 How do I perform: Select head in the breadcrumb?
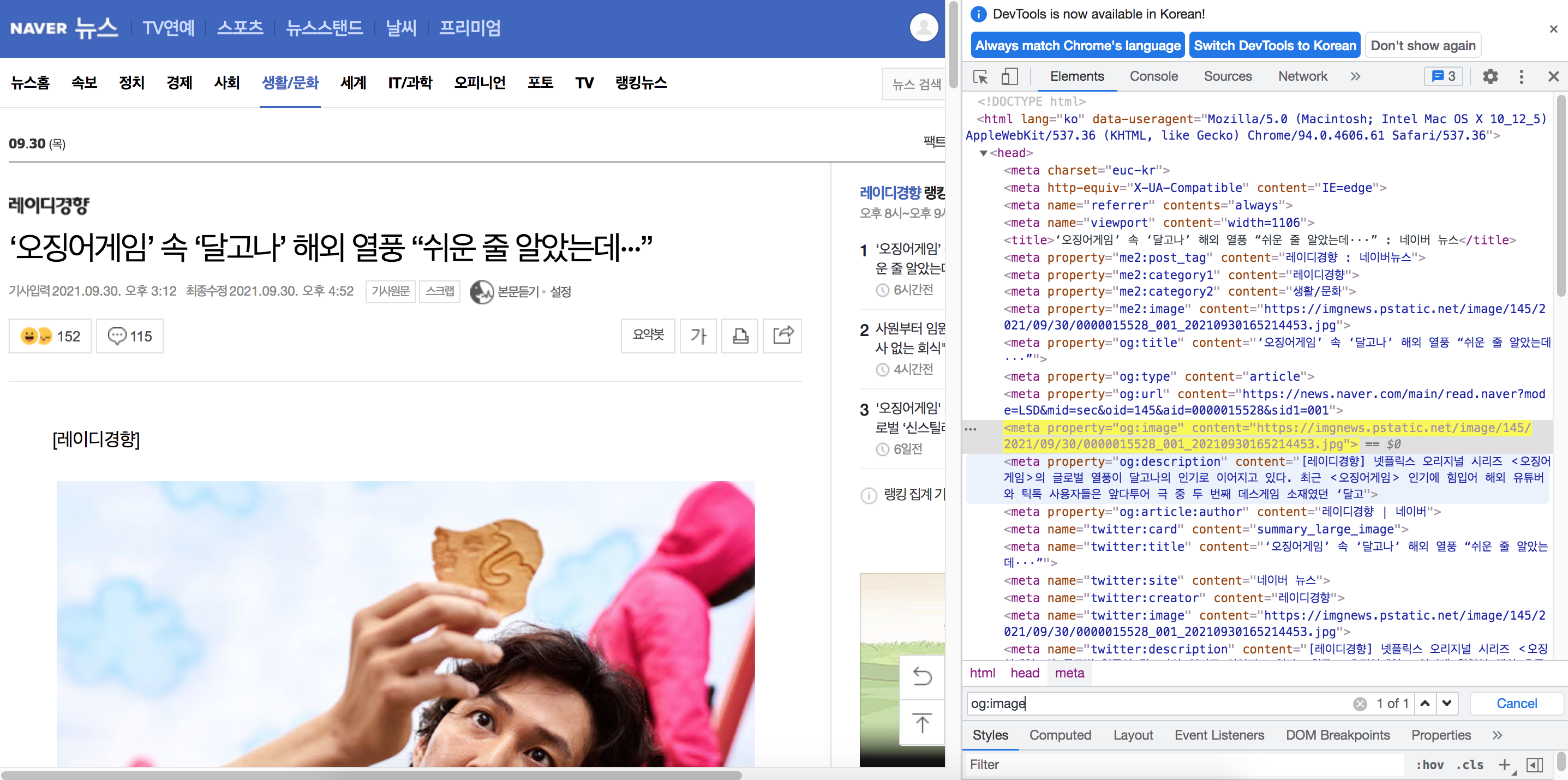tap(1025, 674)
